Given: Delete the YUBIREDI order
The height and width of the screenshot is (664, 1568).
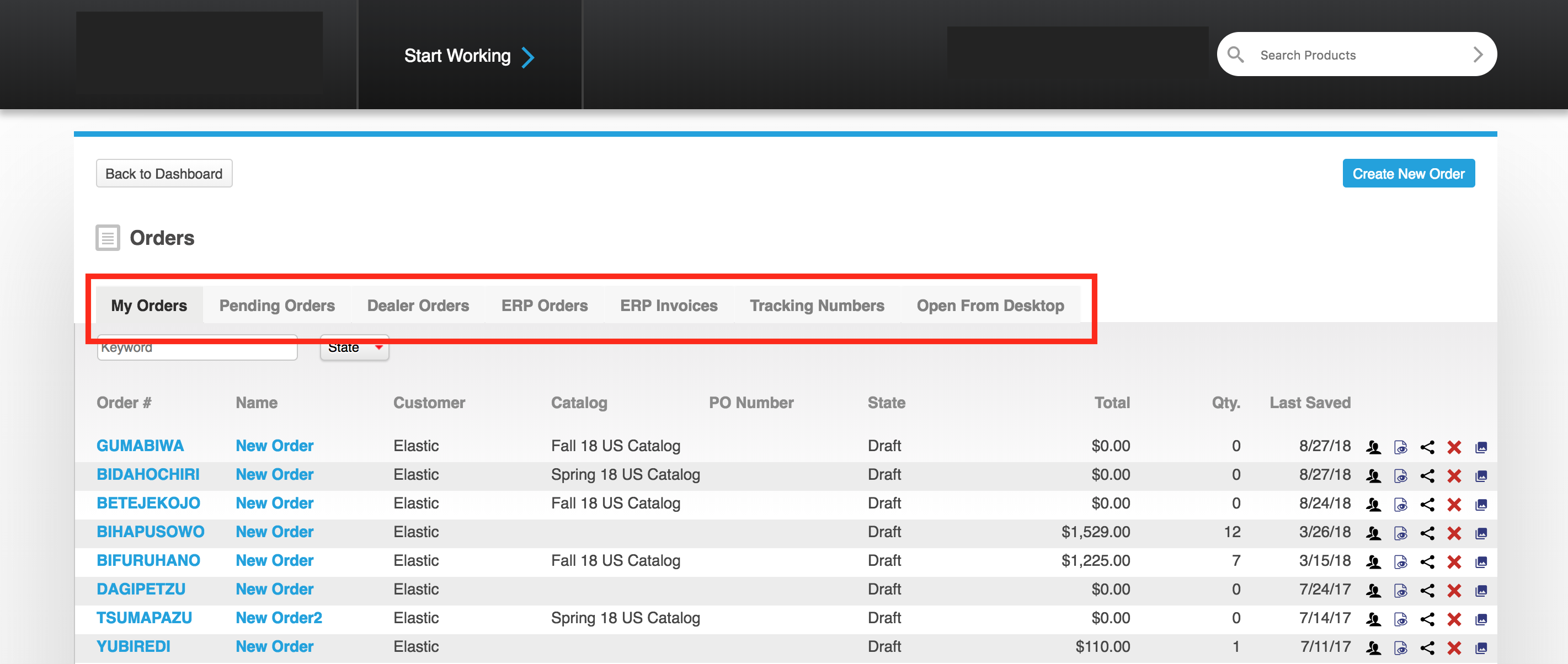Looking at the screenshot, I should [x=1454, y=647].
